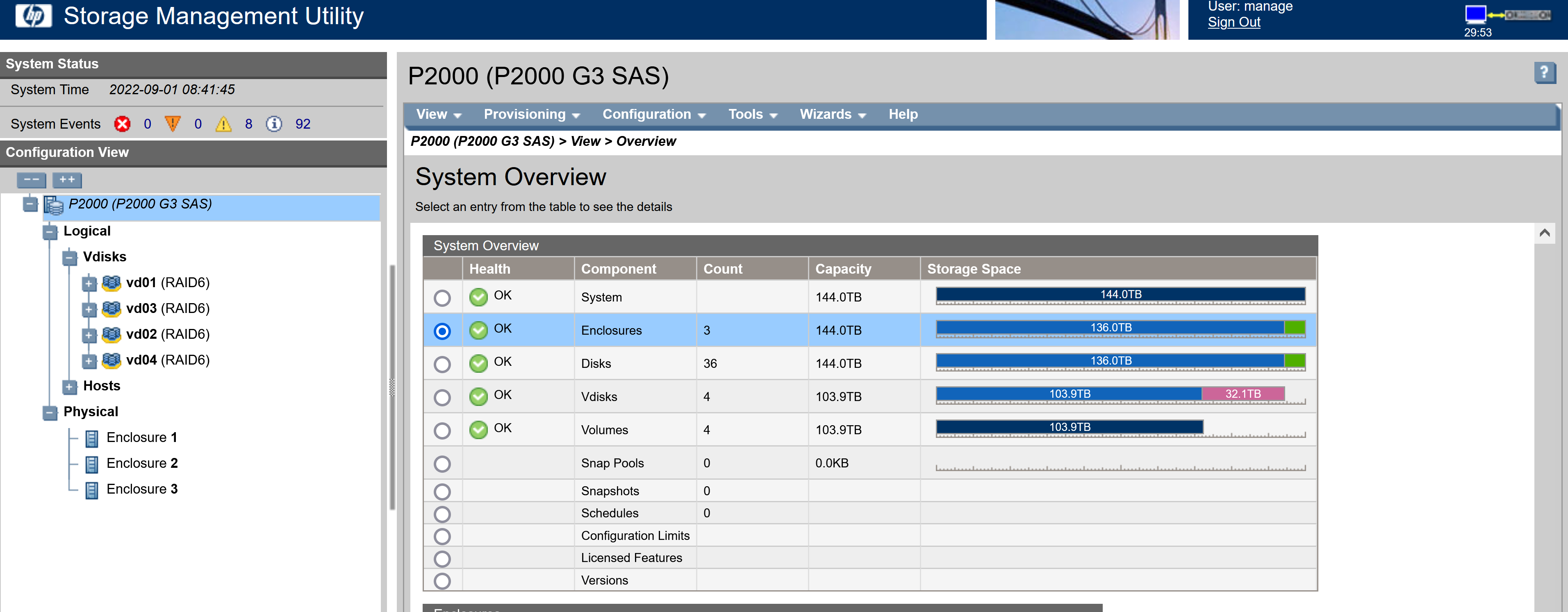Click the HP logo icon
This screenshot has width=1568, height=612.
34,16
